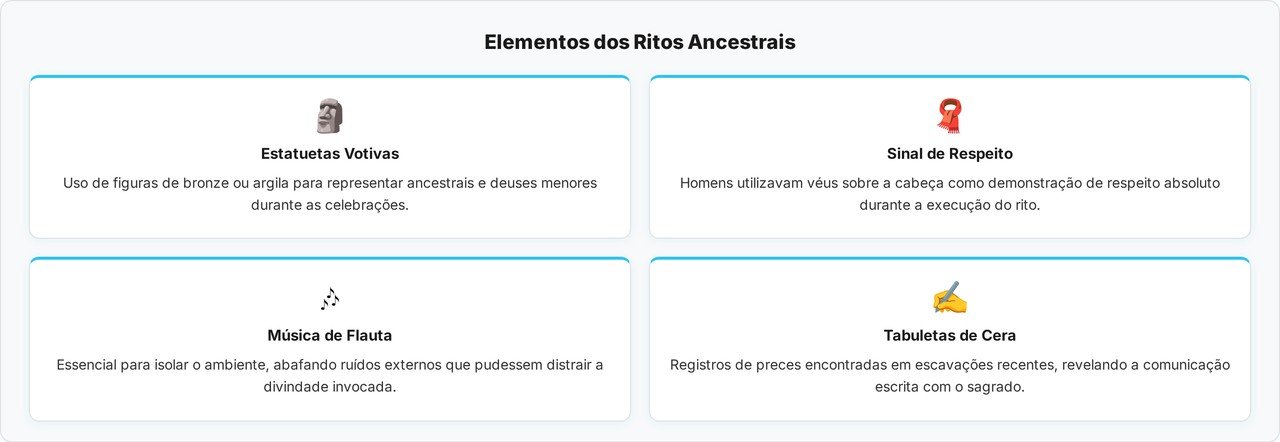Click the text line 'escrita com o sagrado.'
This screenshot has height=442, width=1280.
[x=949, y=387]
